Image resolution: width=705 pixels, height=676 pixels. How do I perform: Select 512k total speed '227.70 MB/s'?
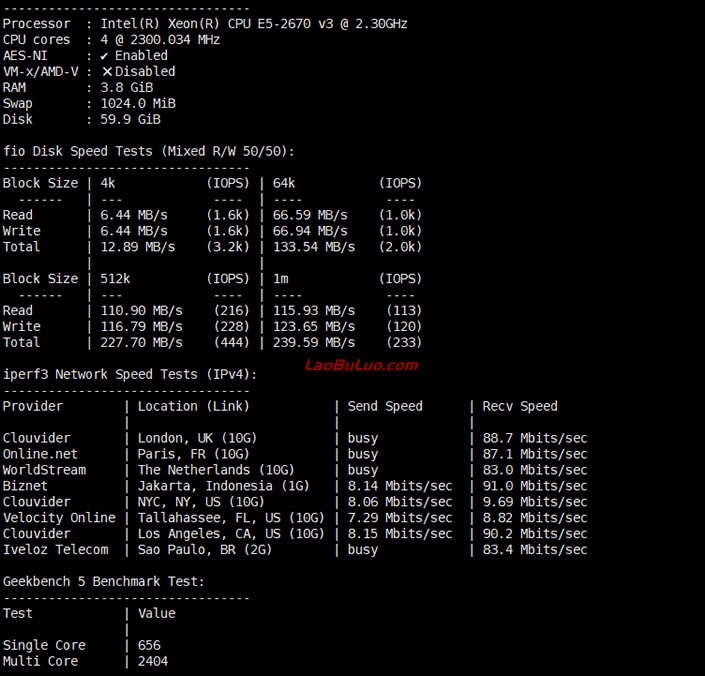point(141,343)
